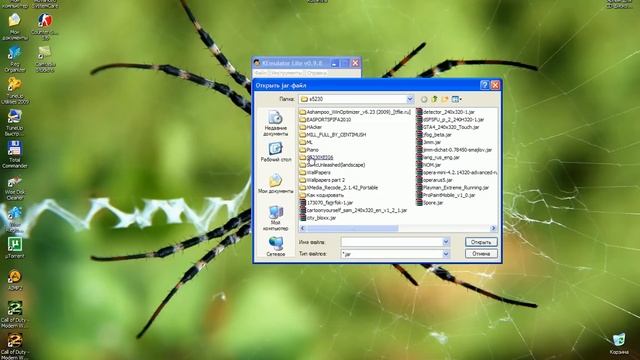
Task: Select the Spore.jar file
Action: coord(430,203)
